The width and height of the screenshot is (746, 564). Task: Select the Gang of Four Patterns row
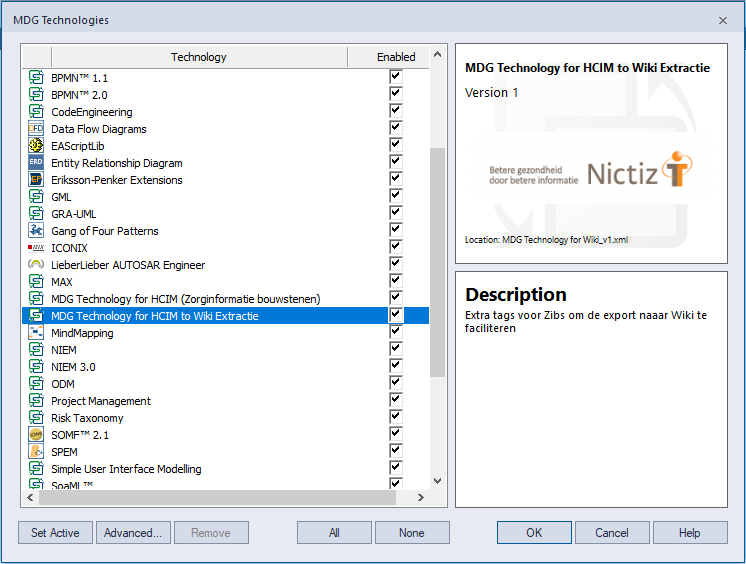point(226,231)
